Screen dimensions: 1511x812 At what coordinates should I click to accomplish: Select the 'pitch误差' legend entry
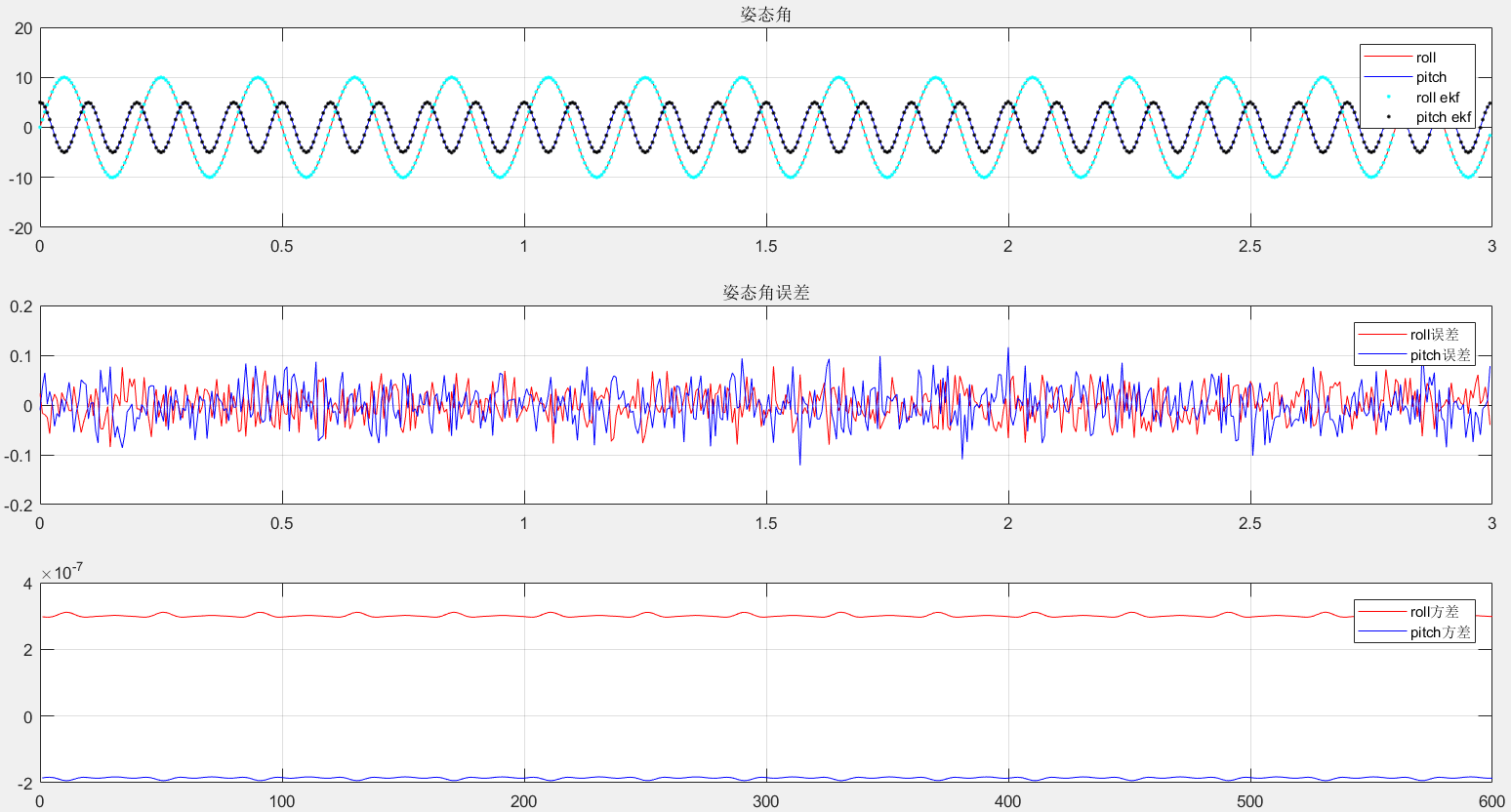pos(1414,355)
